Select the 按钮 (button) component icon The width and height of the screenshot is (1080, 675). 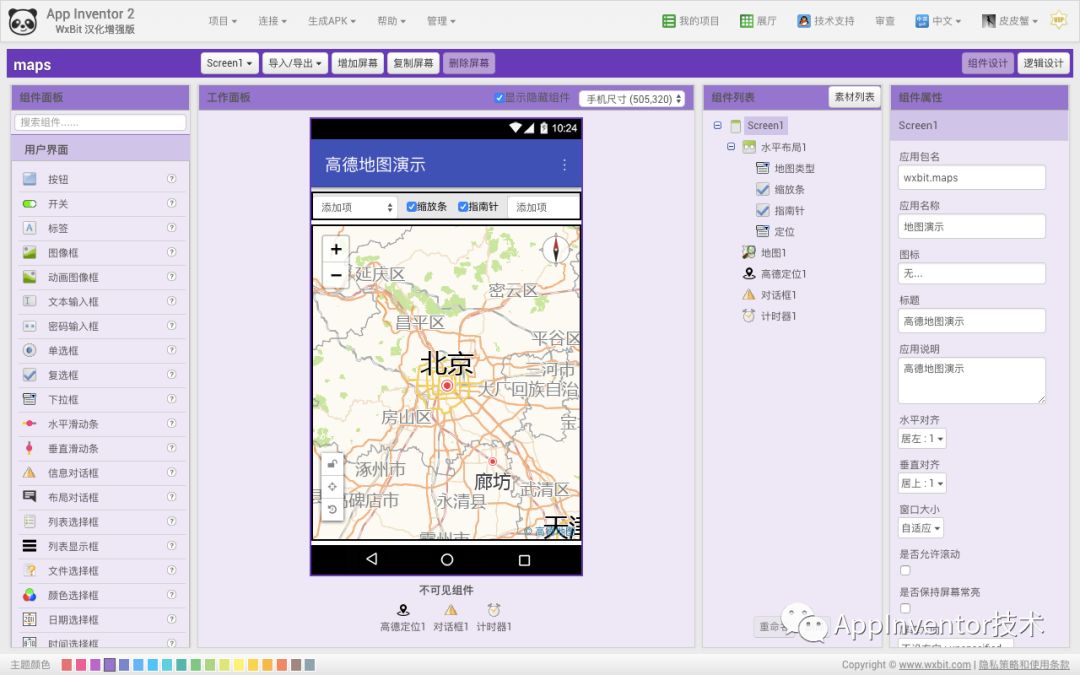(30, 179)
